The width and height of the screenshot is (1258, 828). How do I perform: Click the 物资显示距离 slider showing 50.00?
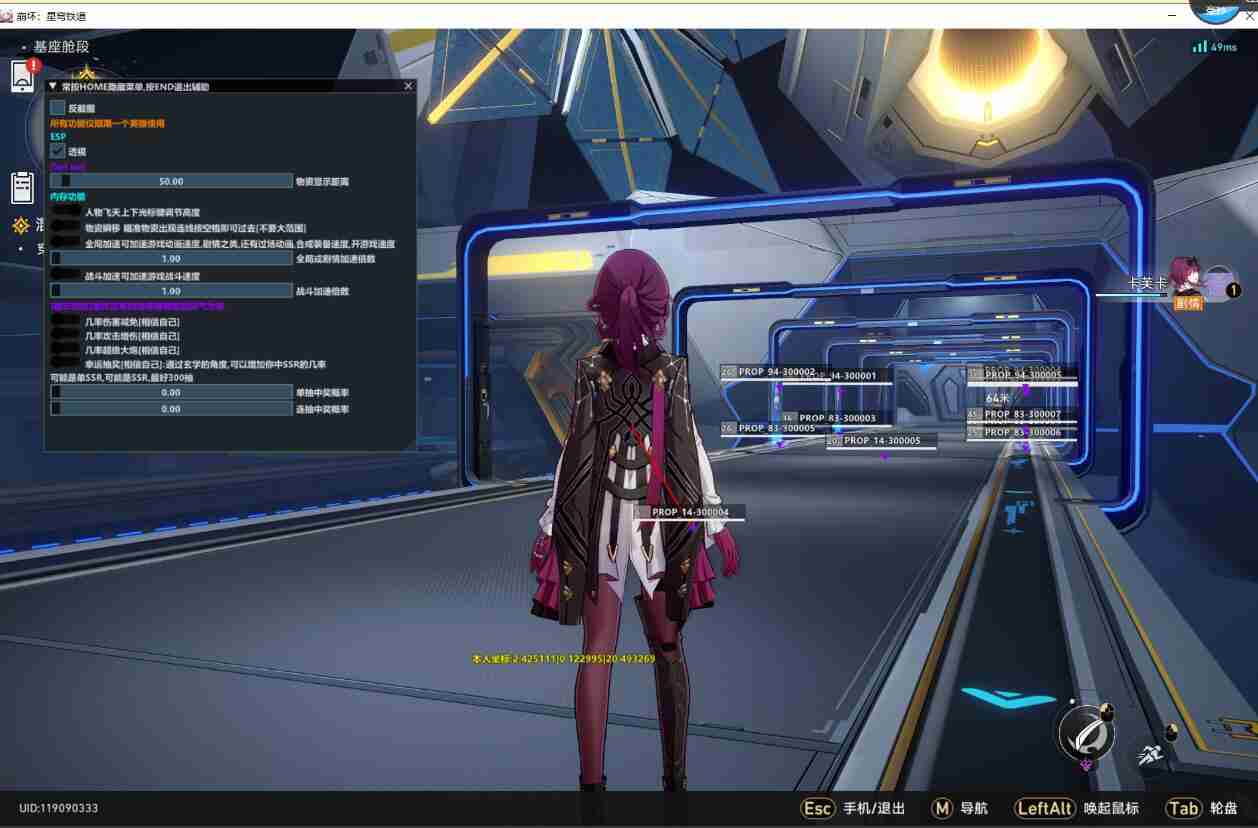[171, 181]
